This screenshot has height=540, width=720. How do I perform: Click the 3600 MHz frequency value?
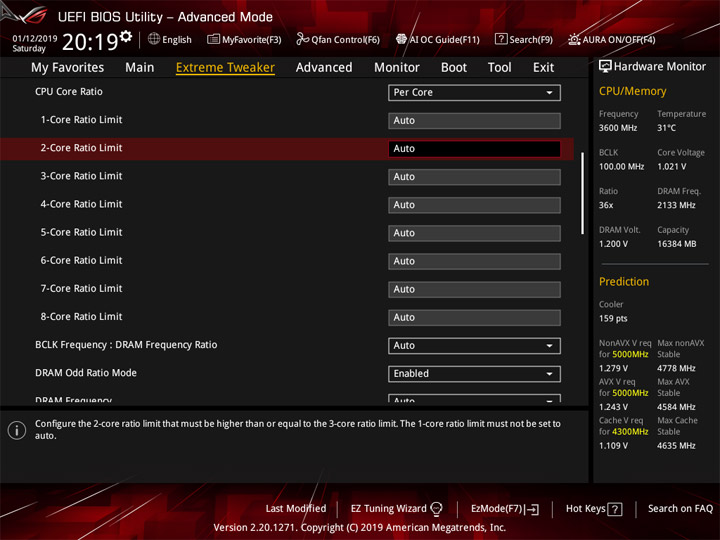(618, 128)
